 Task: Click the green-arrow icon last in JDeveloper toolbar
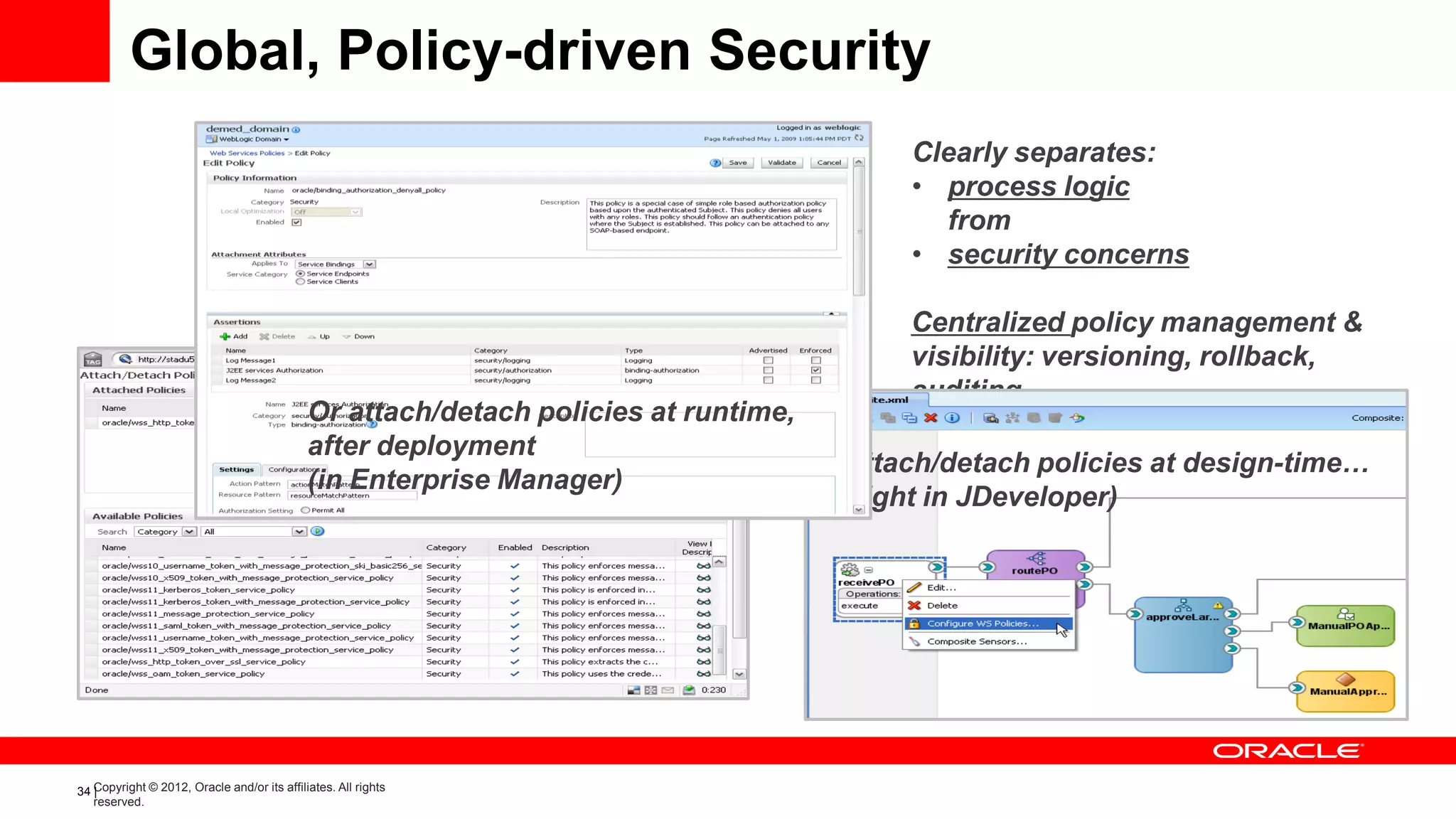click(1078, 418)
